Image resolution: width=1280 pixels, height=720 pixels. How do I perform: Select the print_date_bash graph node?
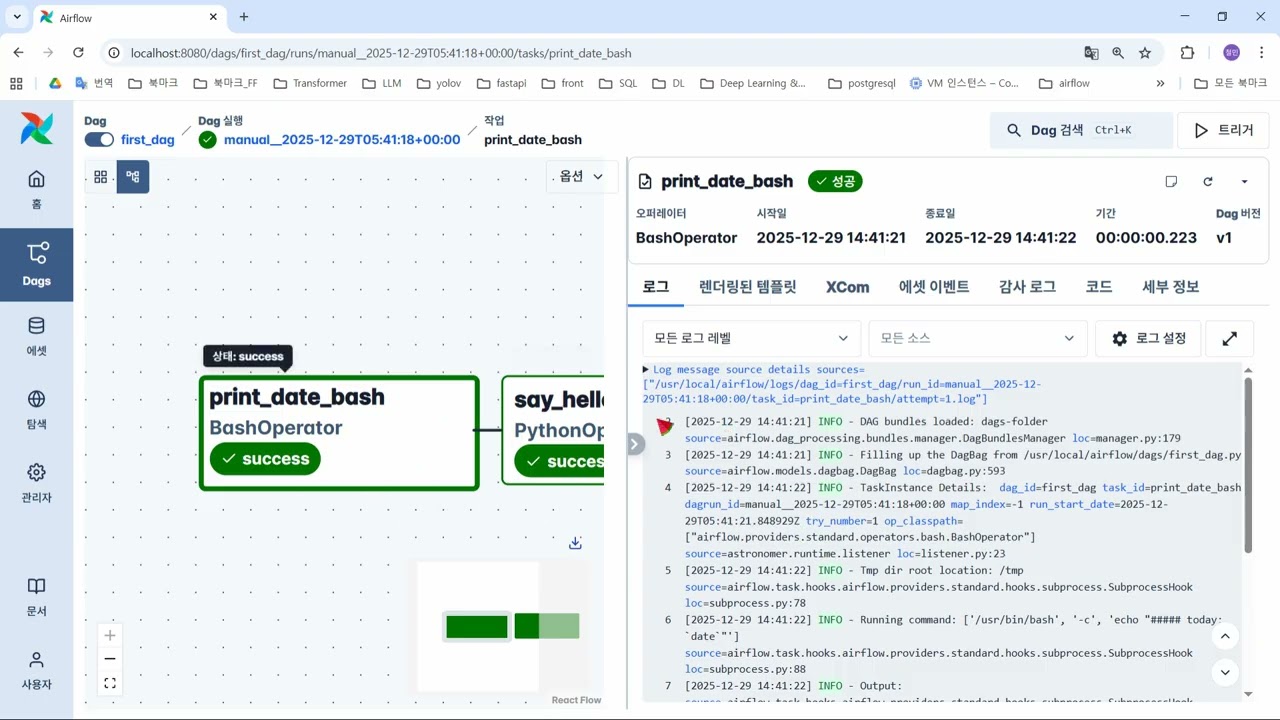pyautogui.click(x=339, y=433)
